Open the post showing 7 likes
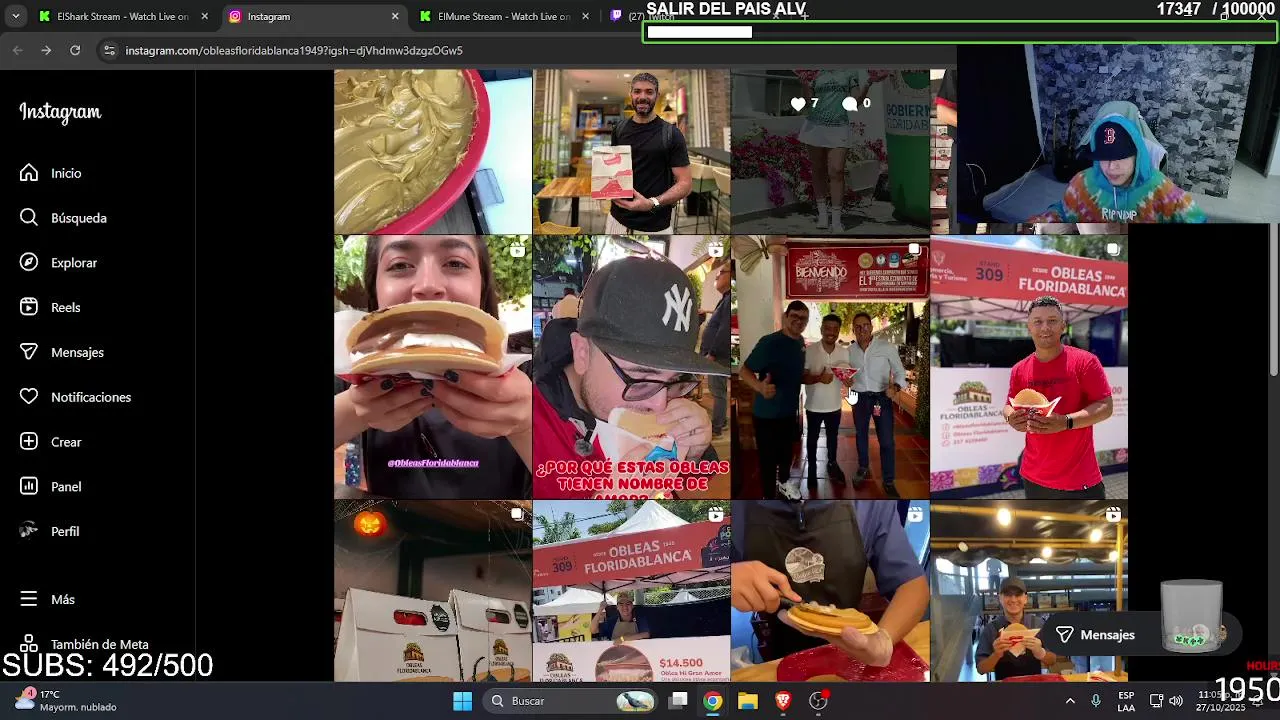Image resolution: width=1280 pixels, height=720 pixels. tap(829, 151)
